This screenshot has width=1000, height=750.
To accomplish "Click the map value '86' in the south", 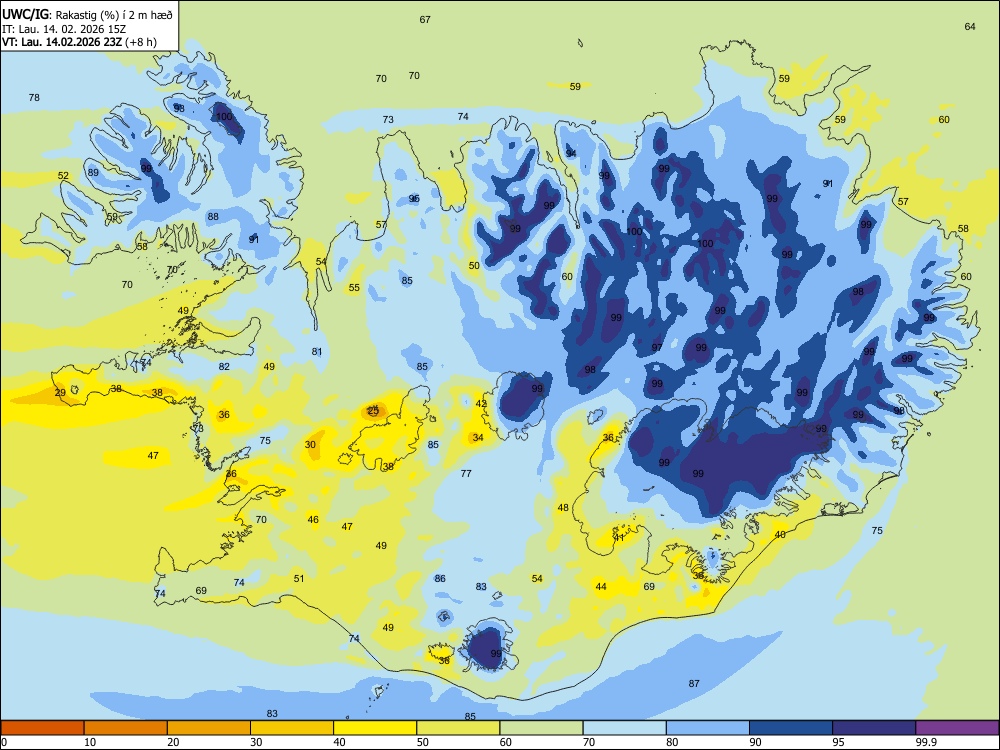I will (x=440, y=579).
